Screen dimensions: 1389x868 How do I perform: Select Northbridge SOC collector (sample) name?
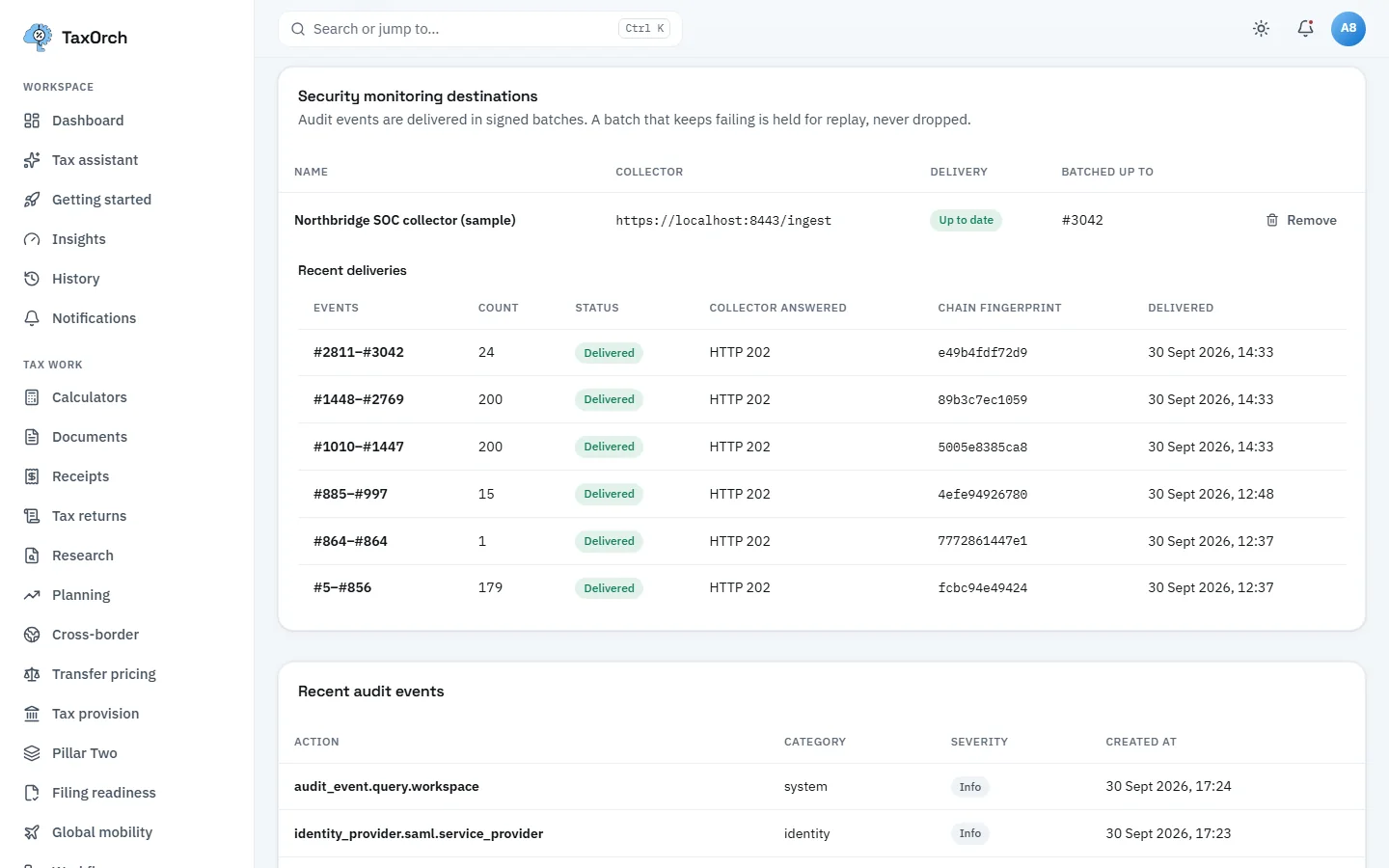pos(405,220)
